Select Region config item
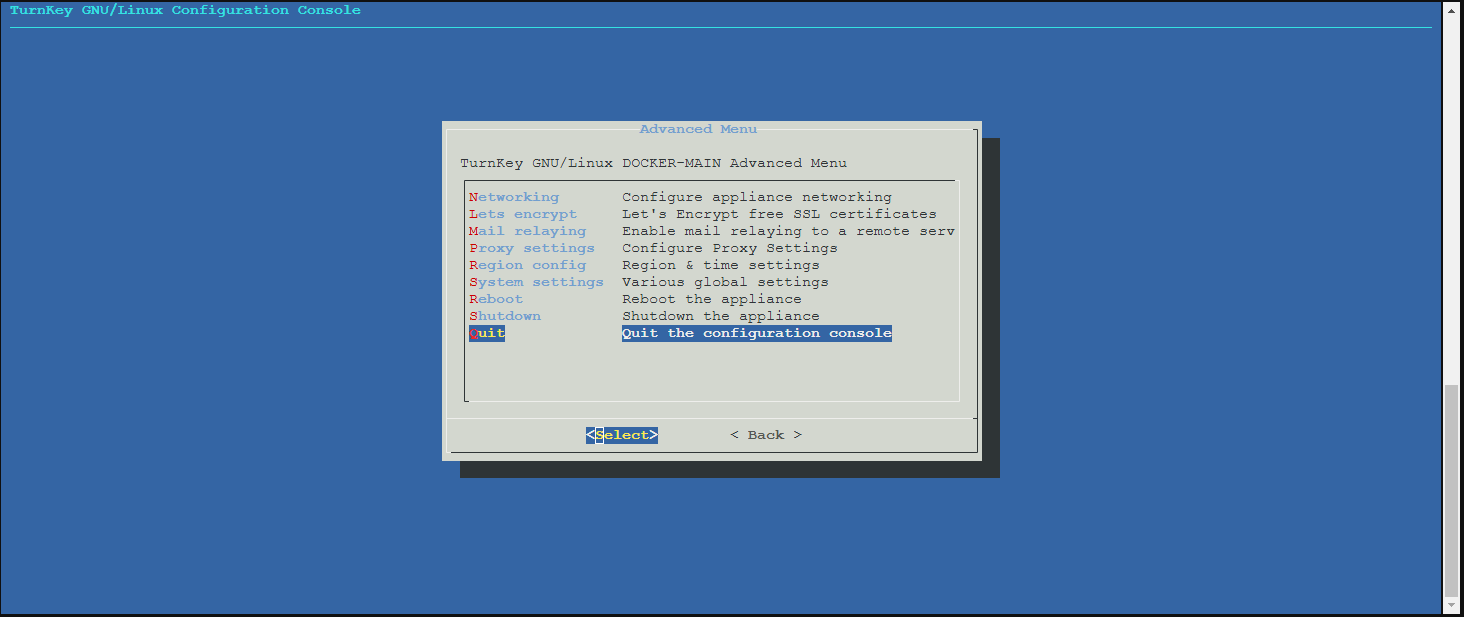This screenshot has height=617, width=1464. (x=527, y=265)
